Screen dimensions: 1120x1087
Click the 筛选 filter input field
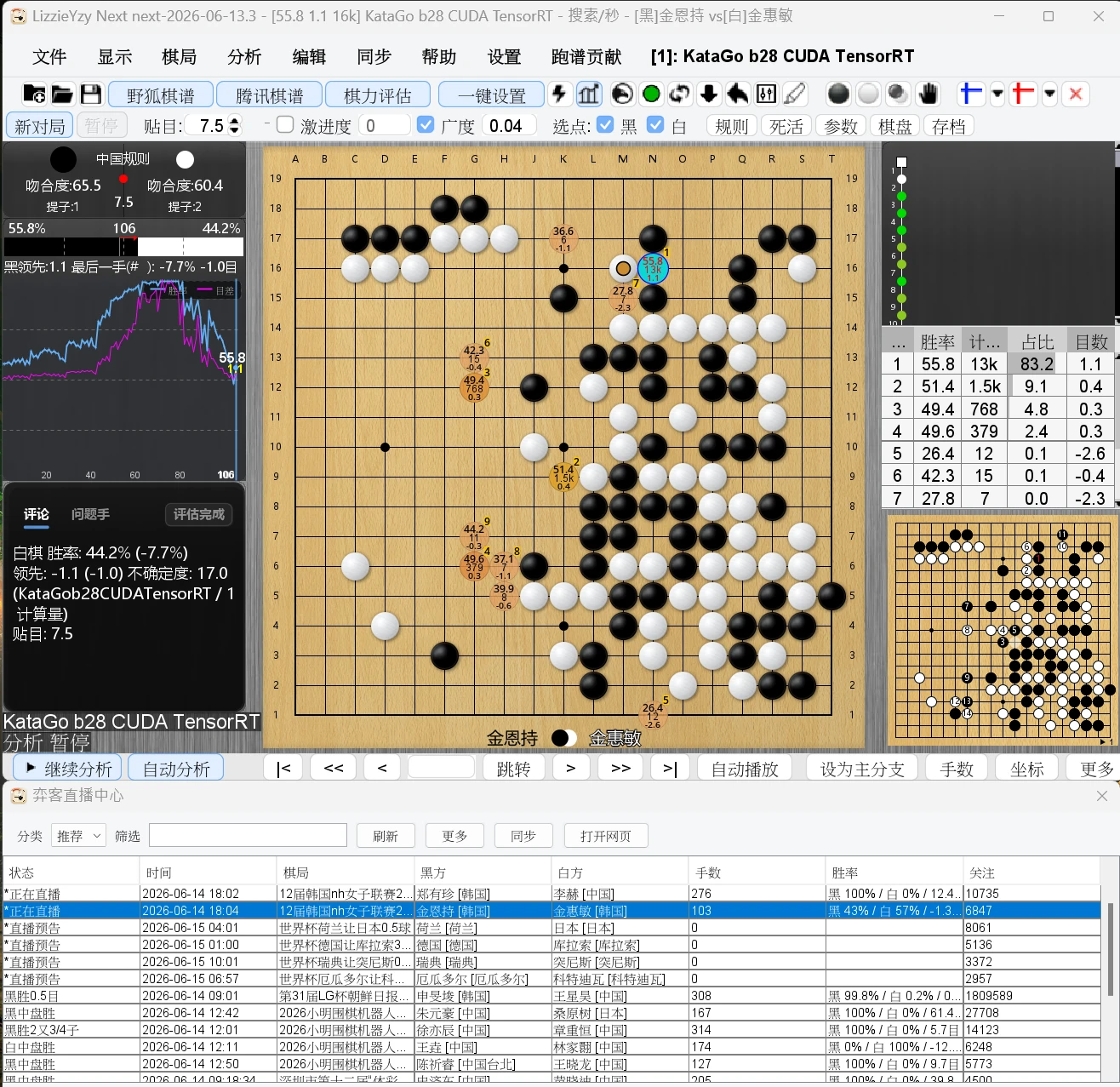[x=248, y=835]
